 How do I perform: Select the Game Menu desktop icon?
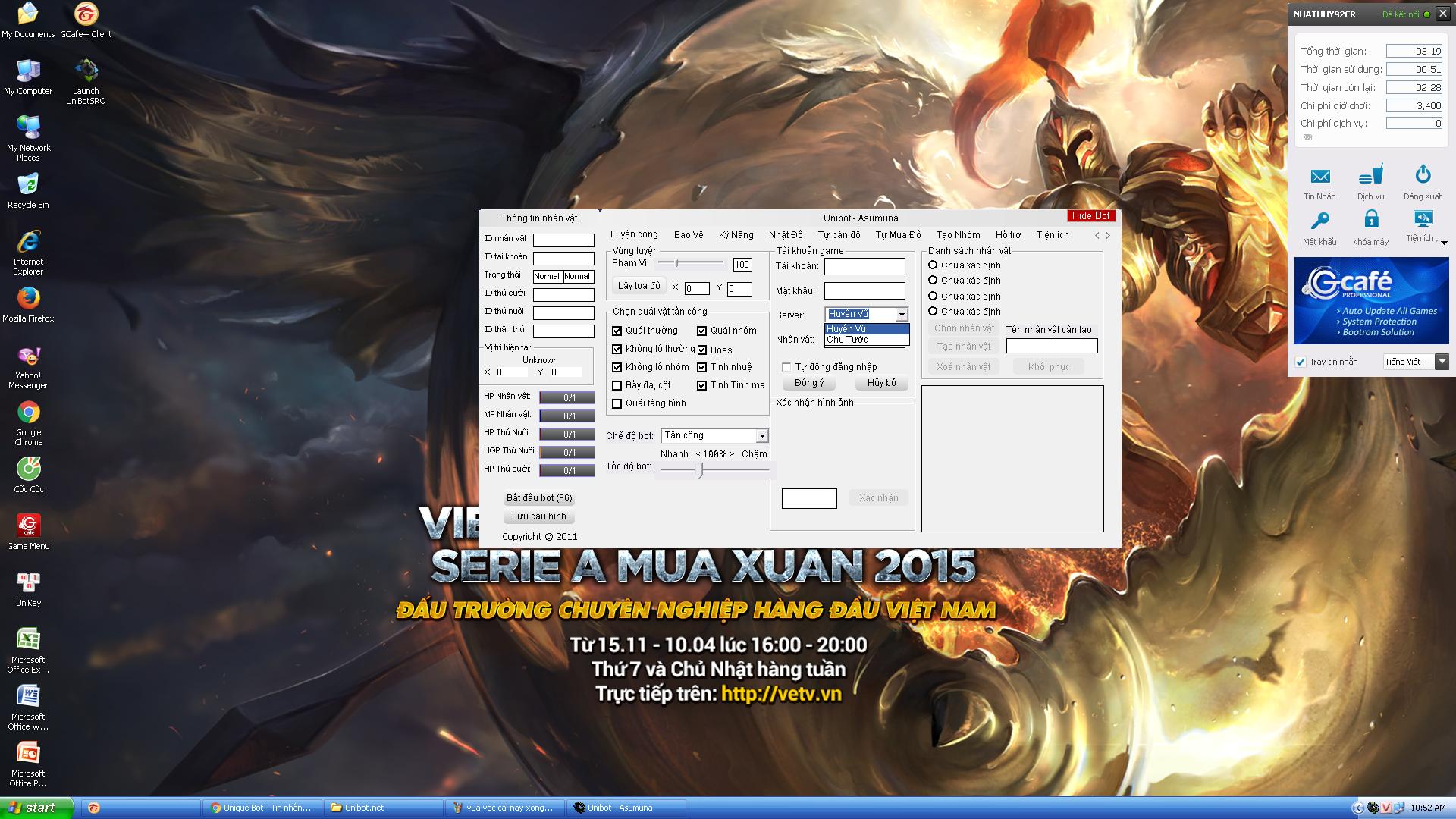click(x=28, y=532)
